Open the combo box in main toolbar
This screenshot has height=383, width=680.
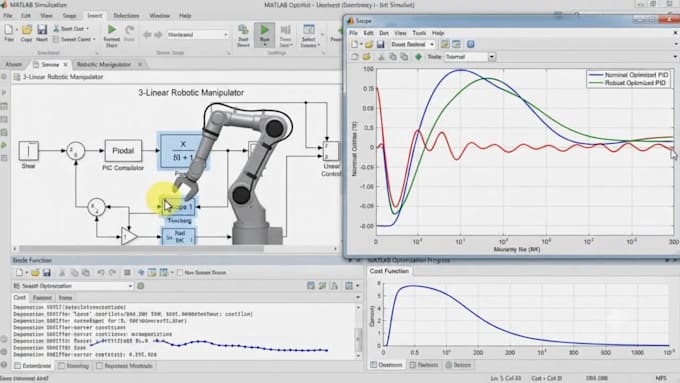[x=198, y=35]
